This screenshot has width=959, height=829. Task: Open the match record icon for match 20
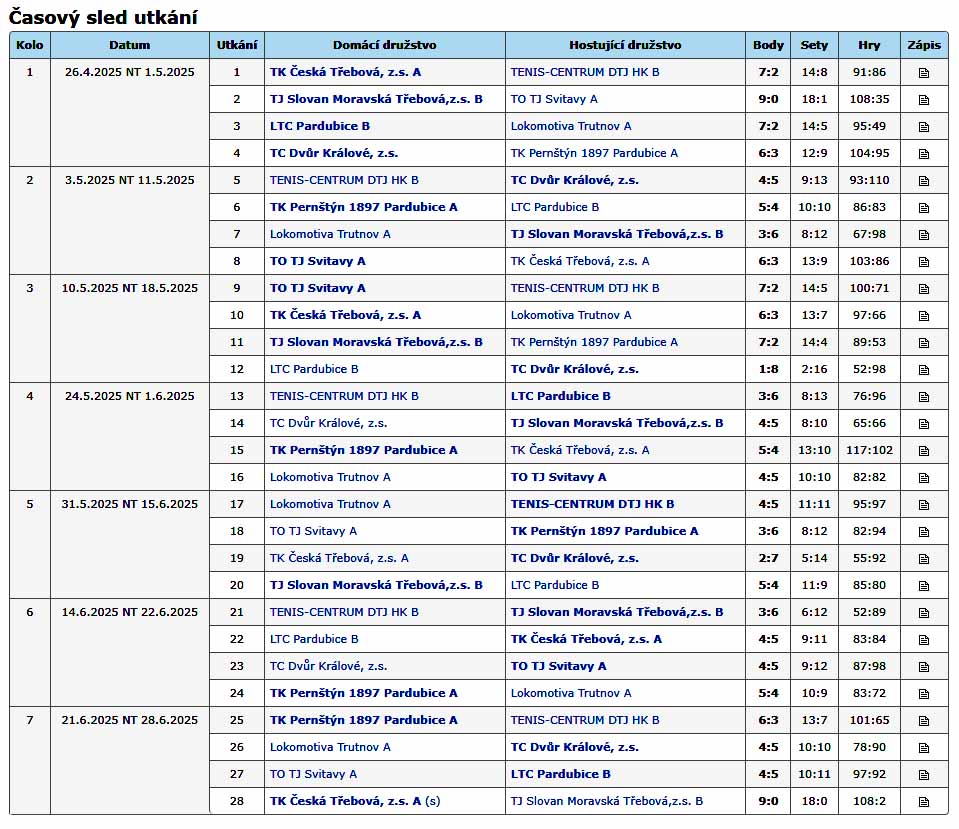[924, 586]
